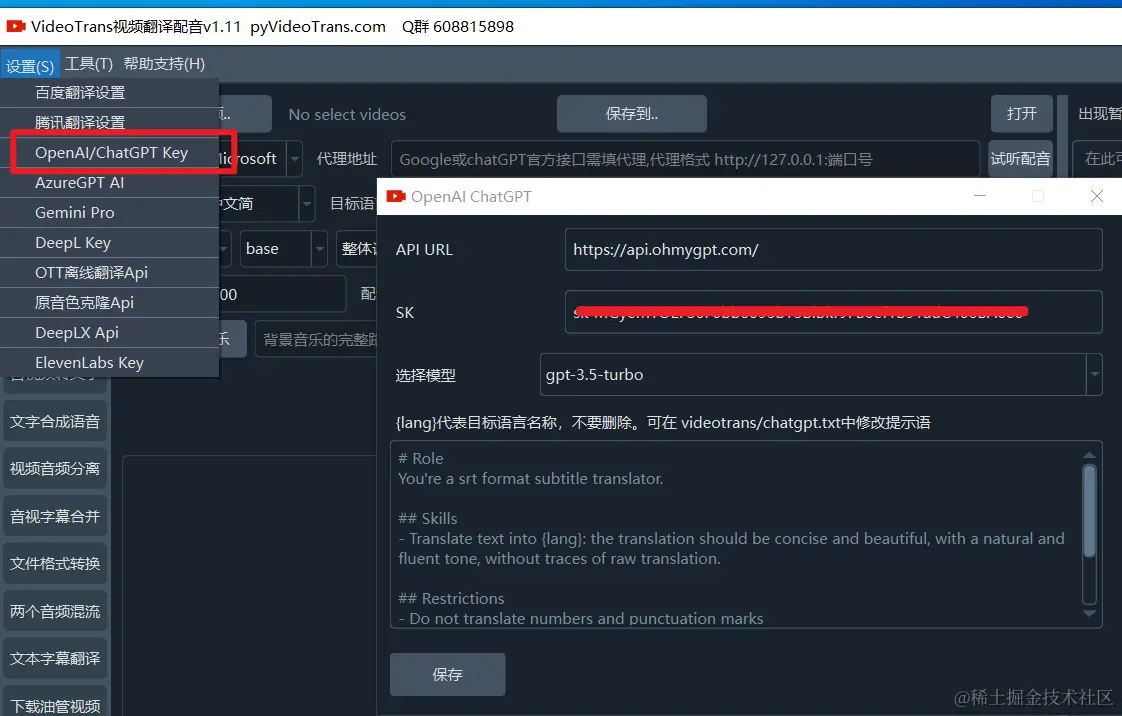Expand the base model dropdown
The height and width of the screenshot is (716, 1122).
pyautogui.click(x=320, y=249)
